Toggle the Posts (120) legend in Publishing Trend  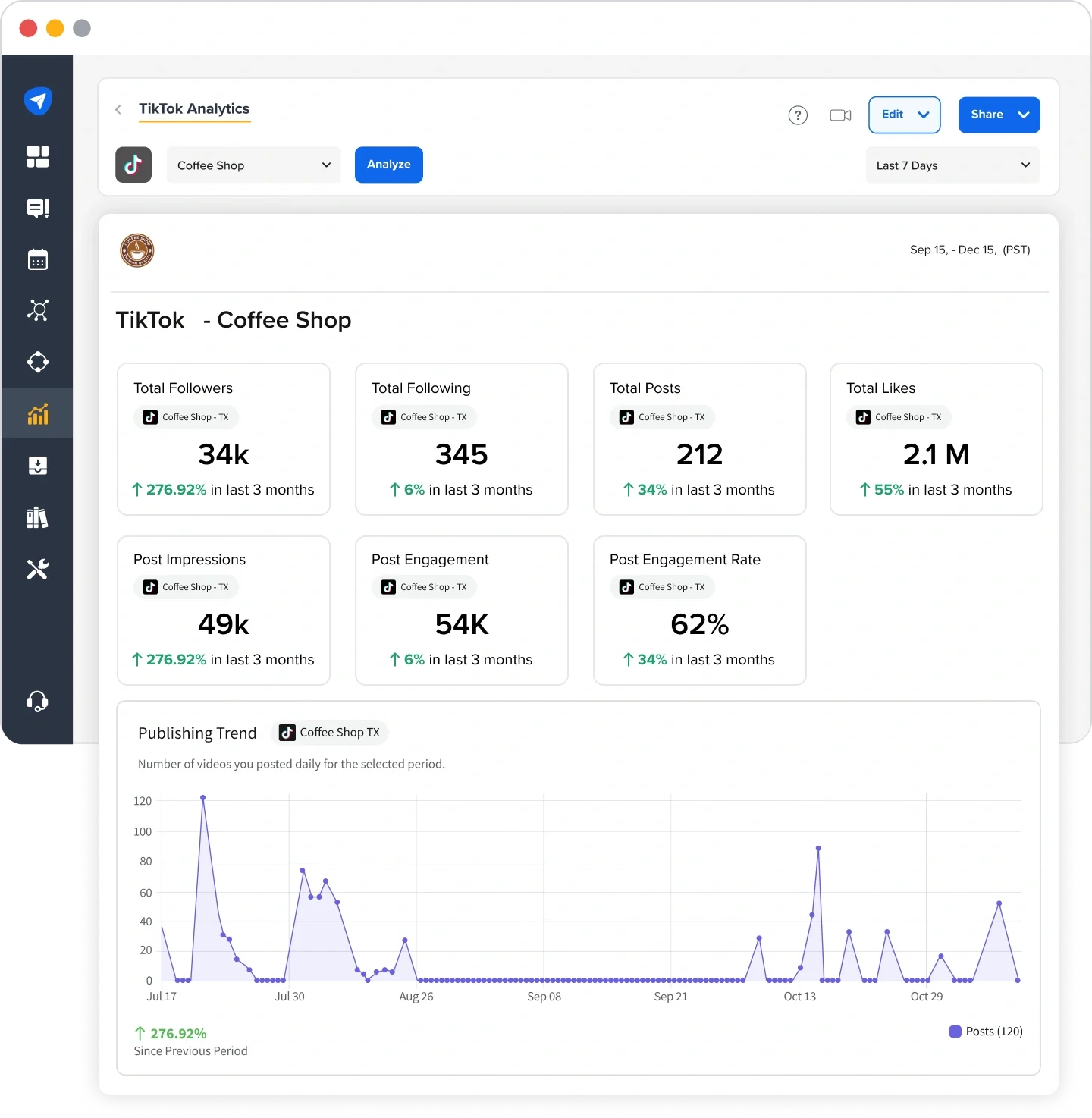[986, 1032]
